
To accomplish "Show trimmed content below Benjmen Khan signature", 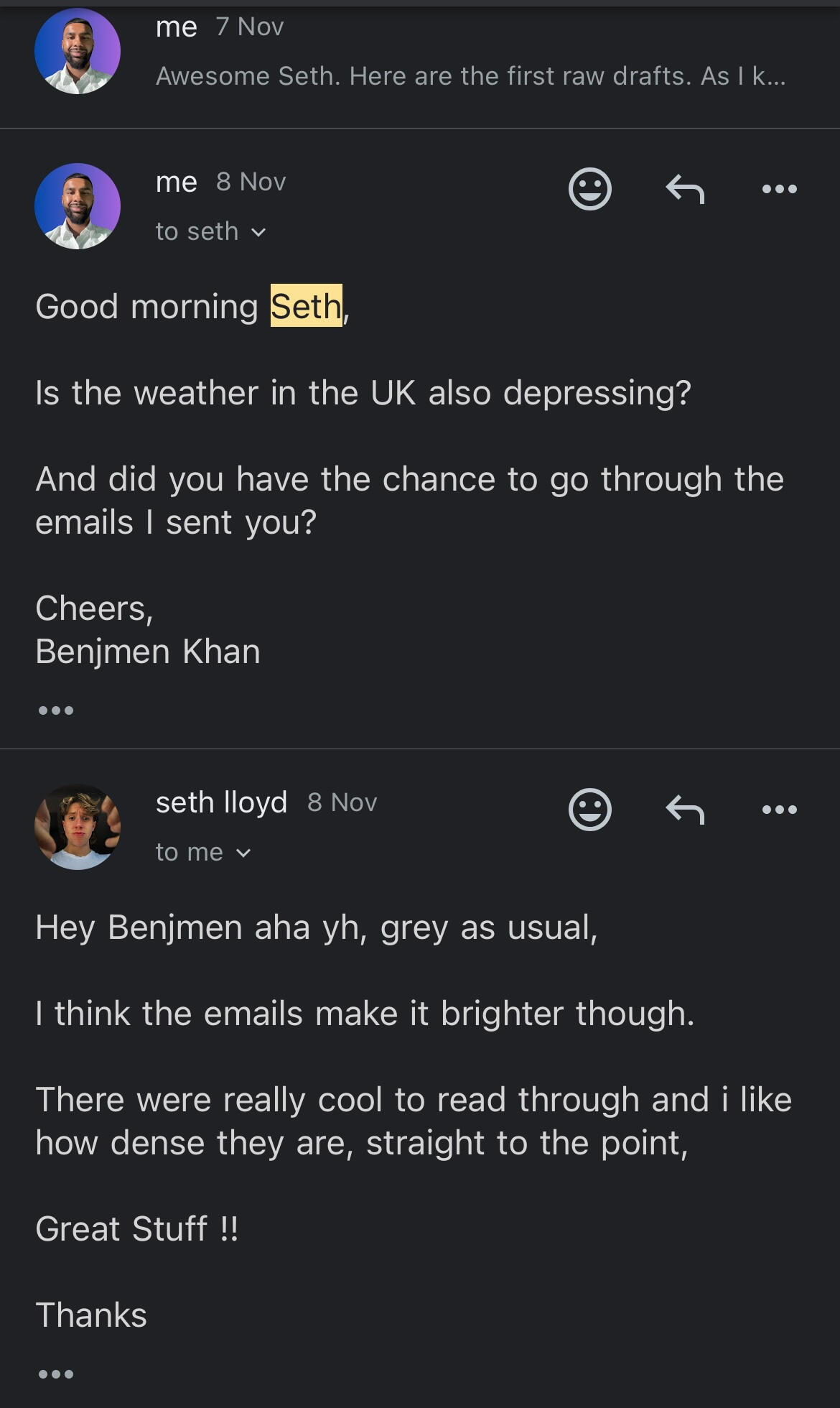I will pyautogui.click(x=56, y=710).
